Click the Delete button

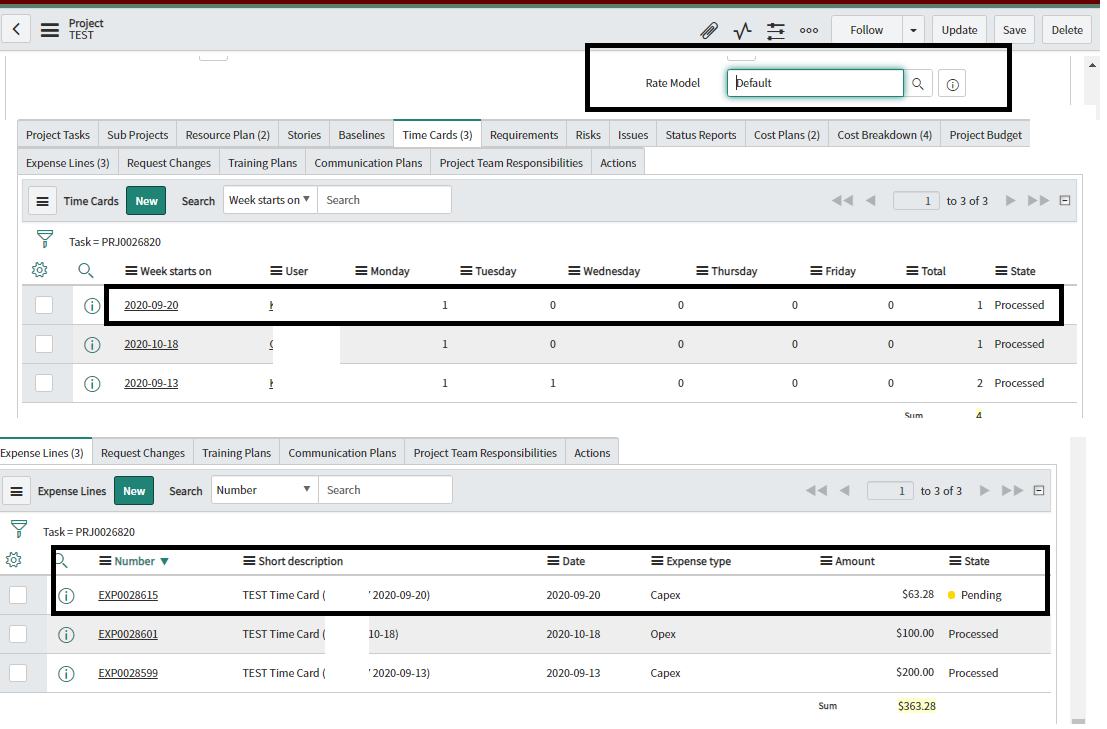tap(1067, 30)
